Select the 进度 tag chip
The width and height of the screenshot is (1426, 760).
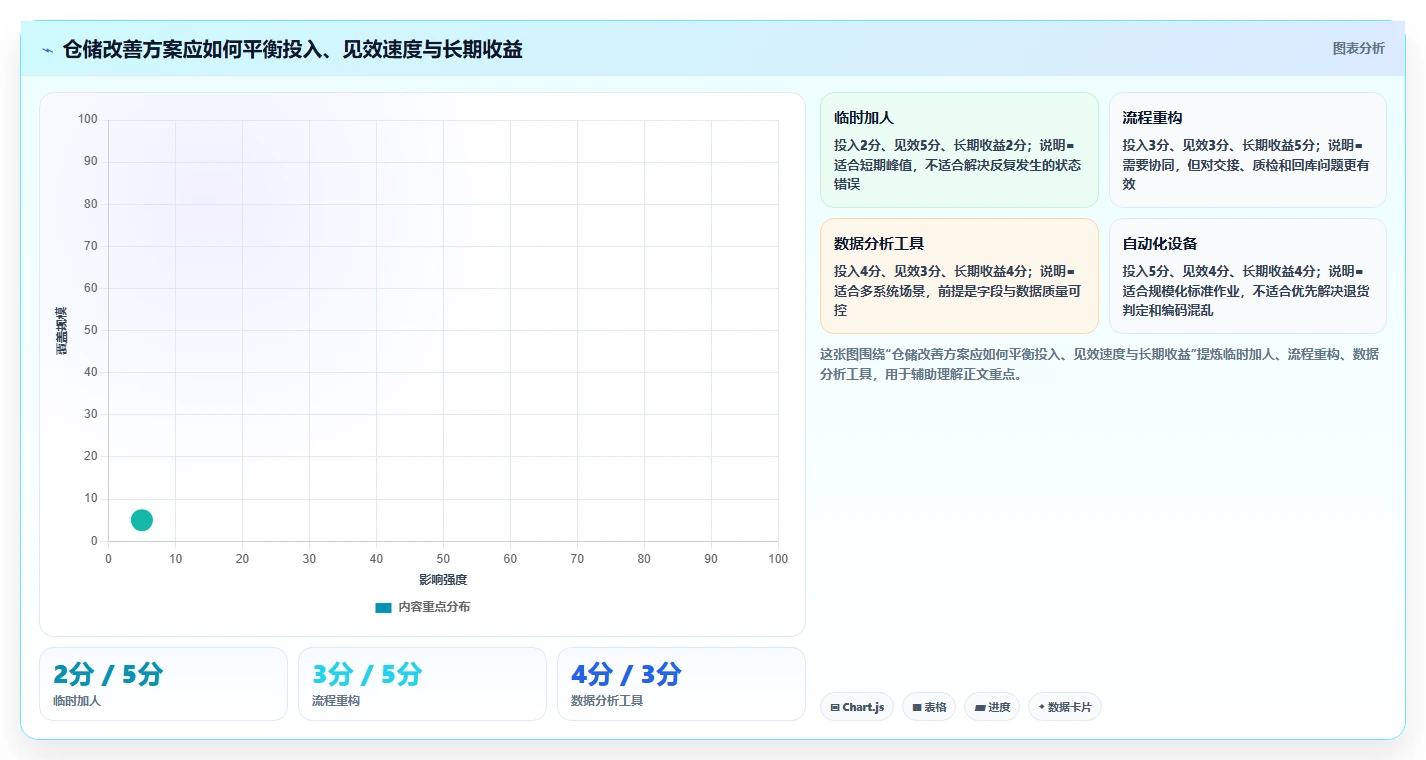pos(992,707)
